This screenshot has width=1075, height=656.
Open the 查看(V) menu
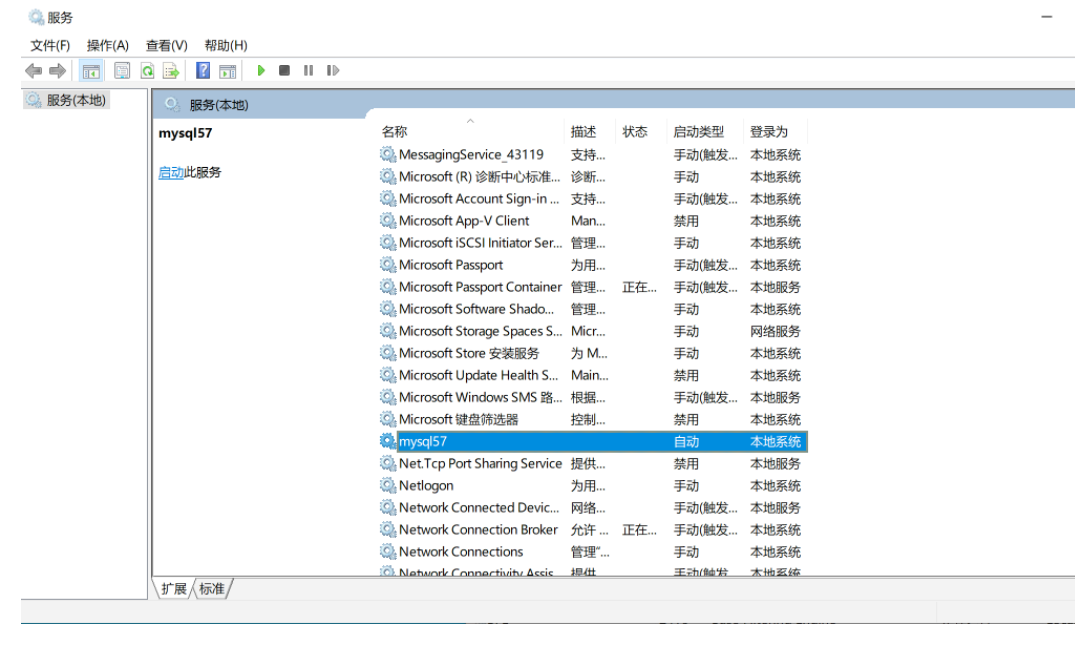click(167, 45)
